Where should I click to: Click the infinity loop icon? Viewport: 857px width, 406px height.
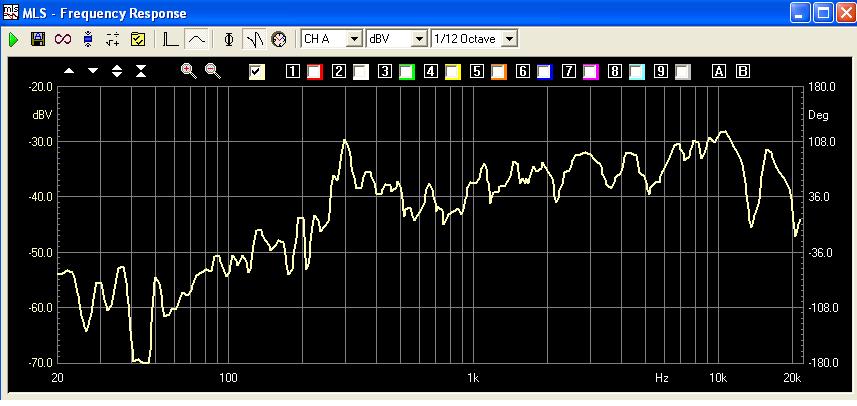[x=63, y=39]
